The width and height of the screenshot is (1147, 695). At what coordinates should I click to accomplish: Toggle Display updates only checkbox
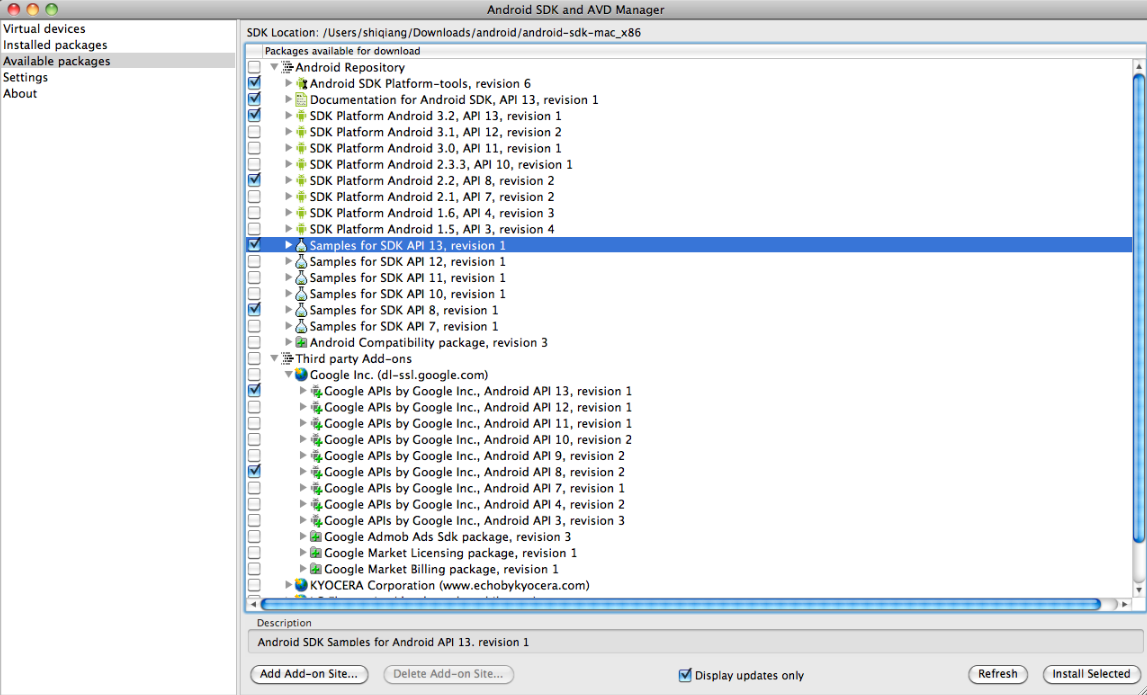pos(685,675)
